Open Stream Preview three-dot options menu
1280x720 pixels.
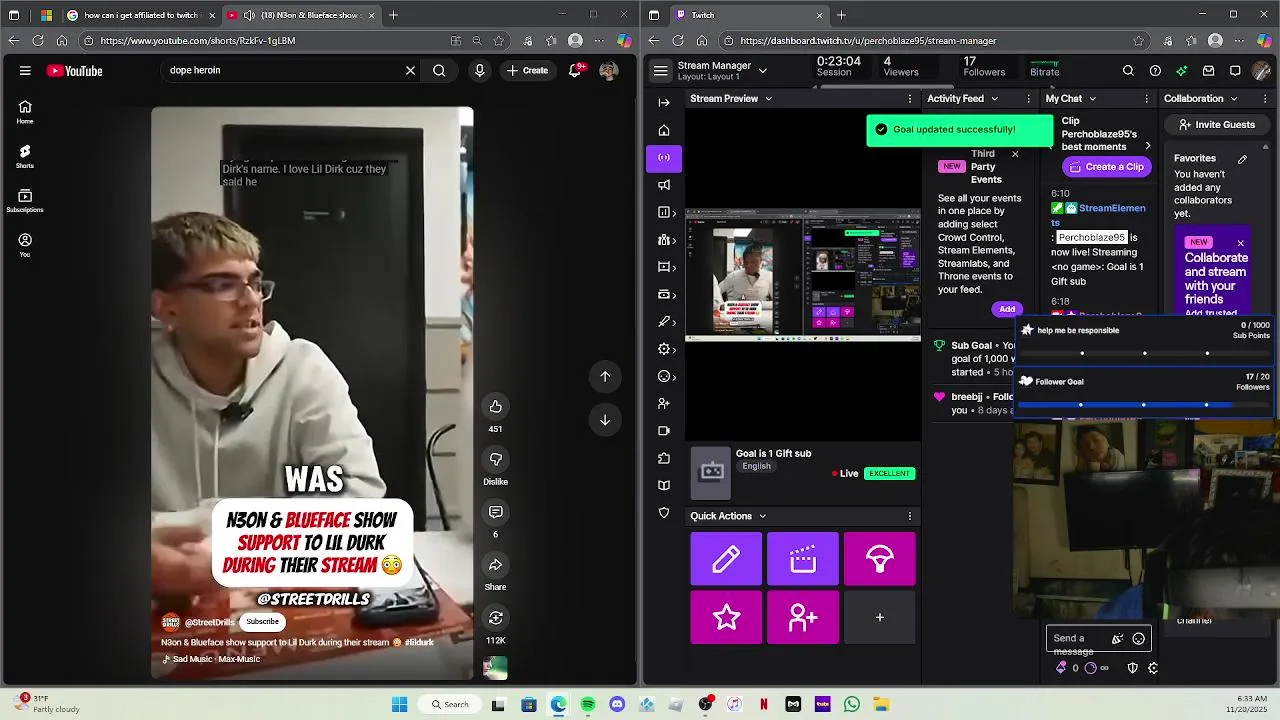click(x=910, y=98)
